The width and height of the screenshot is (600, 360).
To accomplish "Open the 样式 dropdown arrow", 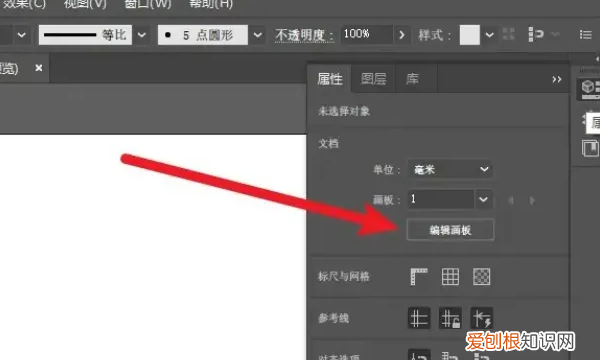I will tap(489, 35).
